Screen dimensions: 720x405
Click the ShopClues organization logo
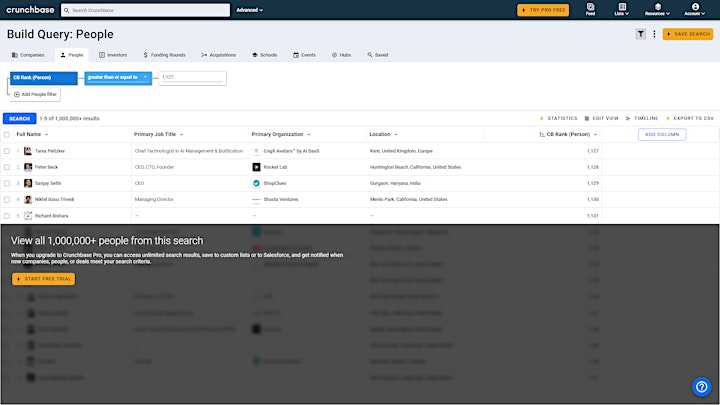point(256,183)
